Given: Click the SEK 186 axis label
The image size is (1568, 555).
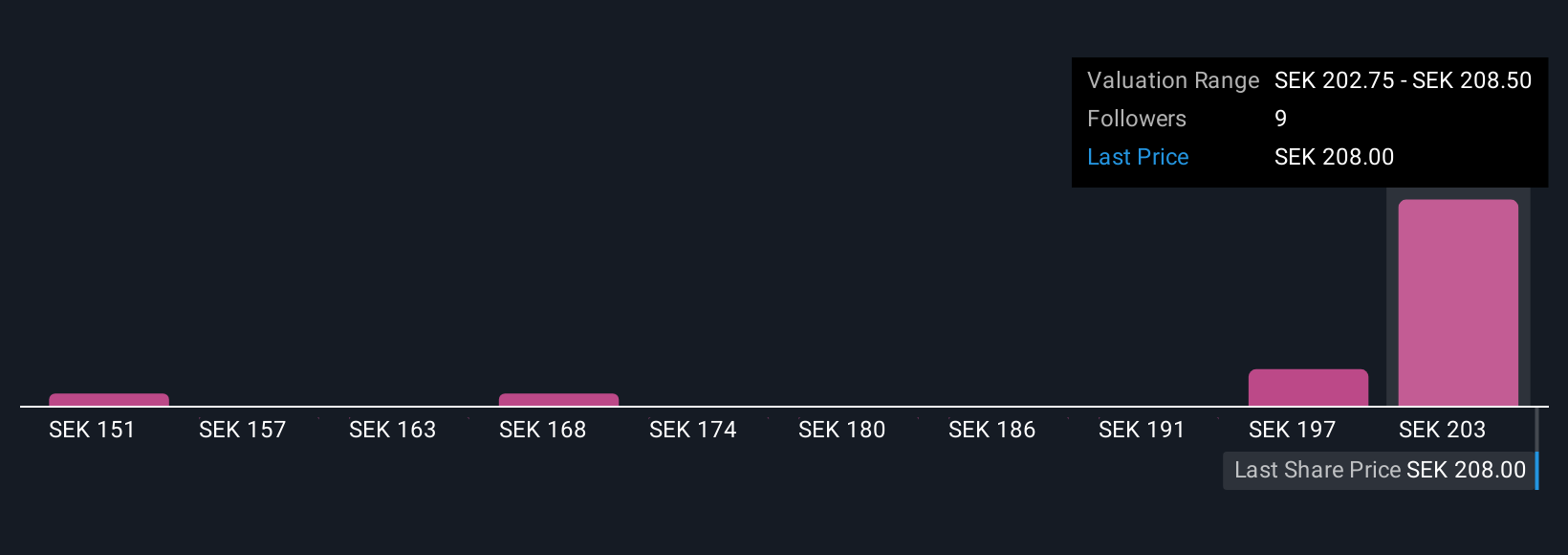Looking at the screenshot, I should [x=991, y=430].
